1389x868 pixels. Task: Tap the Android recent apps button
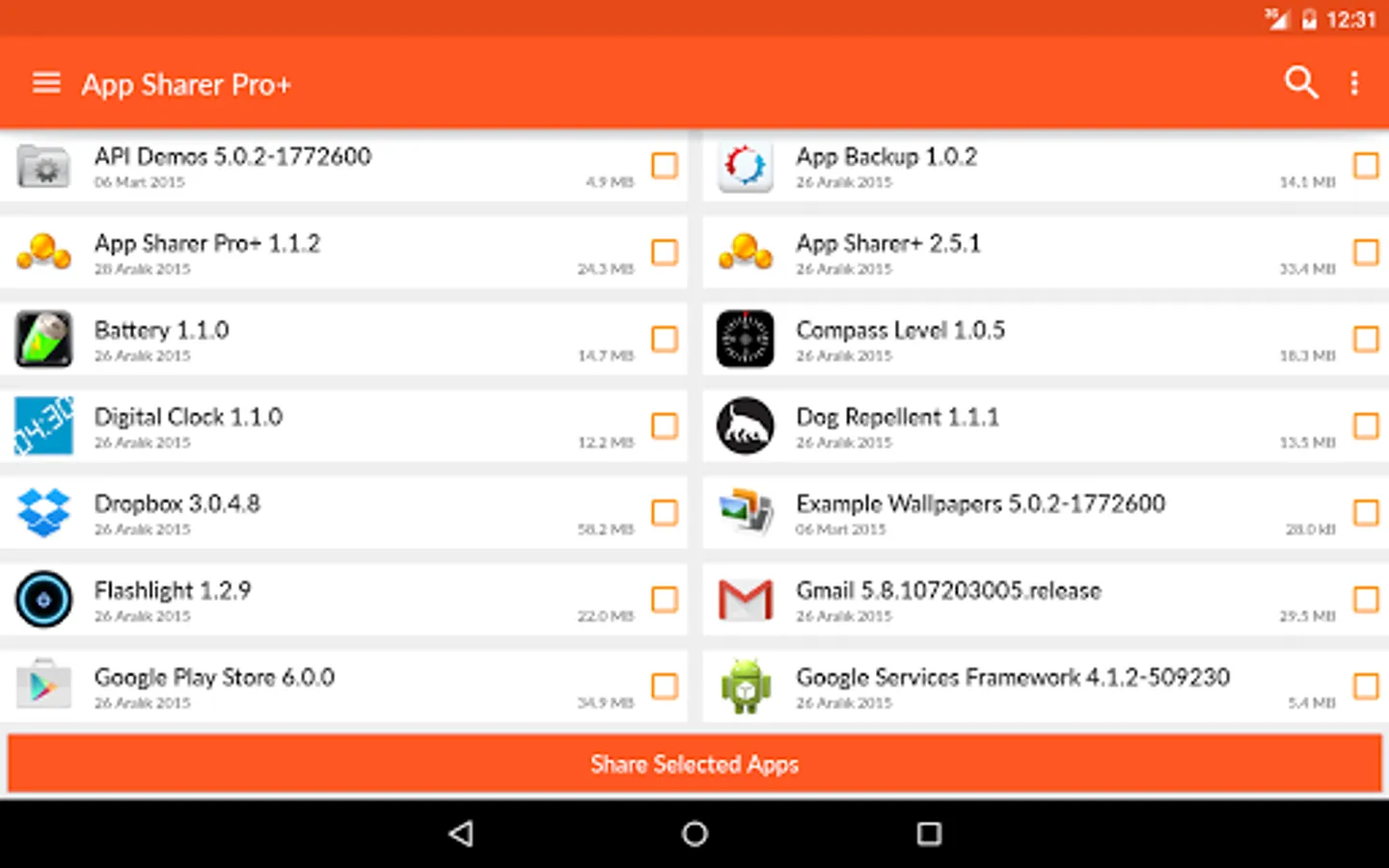point(929,833)
